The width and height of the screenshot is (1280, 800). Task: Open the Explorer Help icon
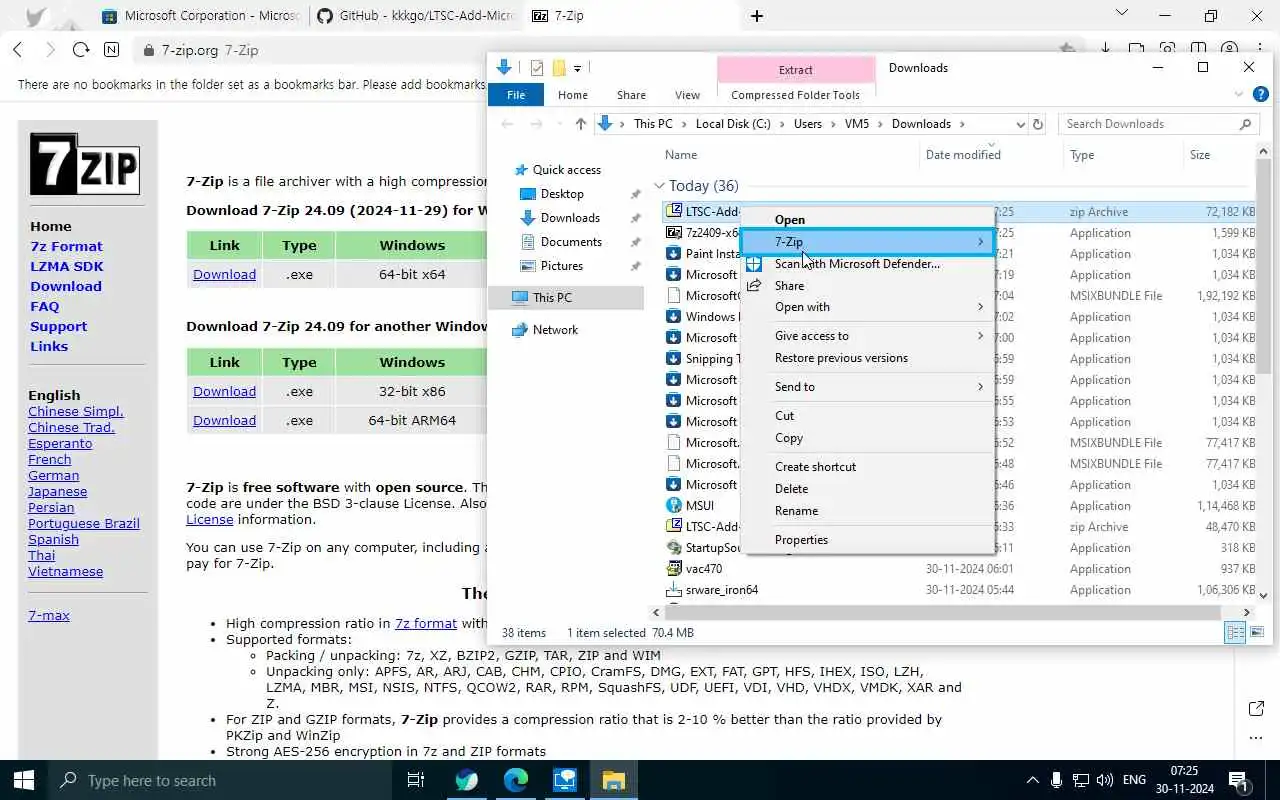pos(1261,95)
